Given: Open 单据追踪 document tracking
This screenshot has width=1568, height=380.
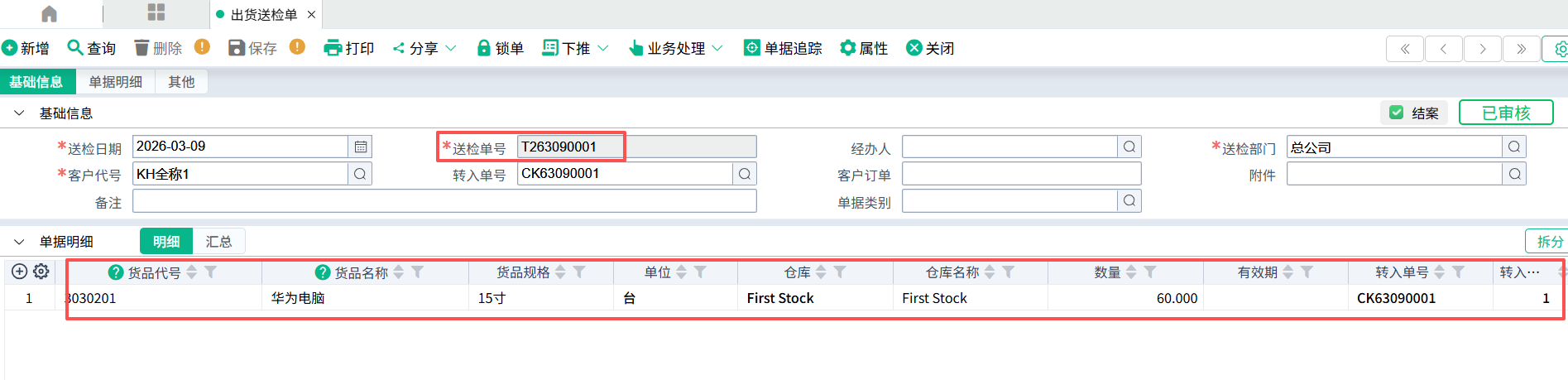Looking at the screenshot, I should tap(783, 48).
